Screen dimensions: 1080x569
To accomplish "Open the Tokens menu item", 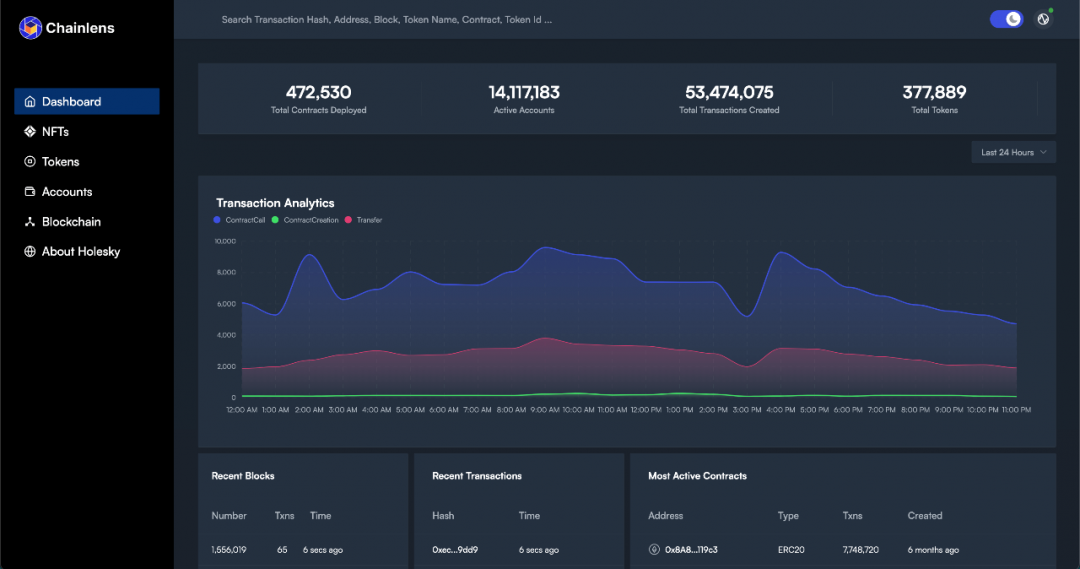I will pyautogui.click(x=60, y=162).
